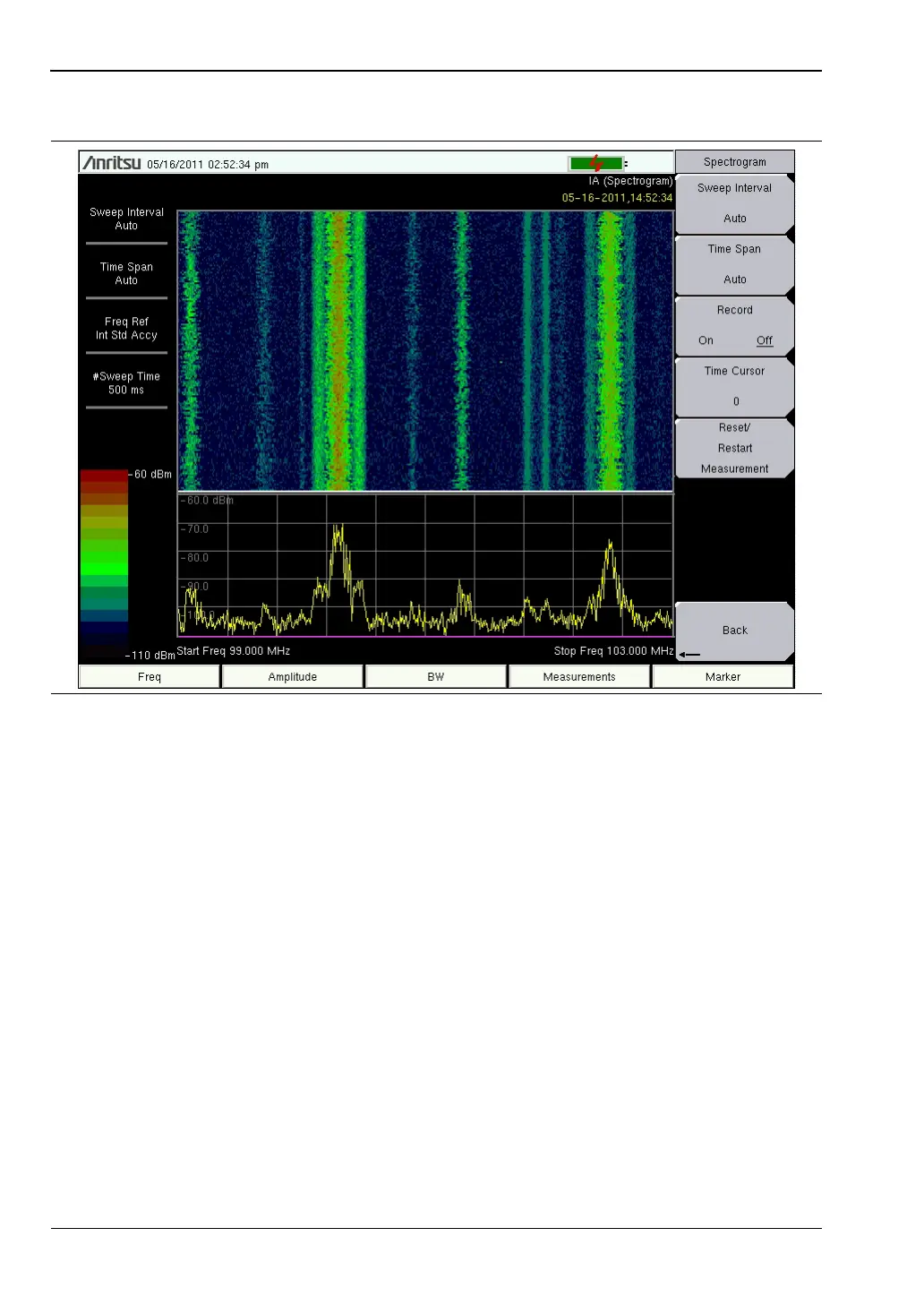
Task: Click the -60.0 dBm trace axis label
Action: (207, 501)
